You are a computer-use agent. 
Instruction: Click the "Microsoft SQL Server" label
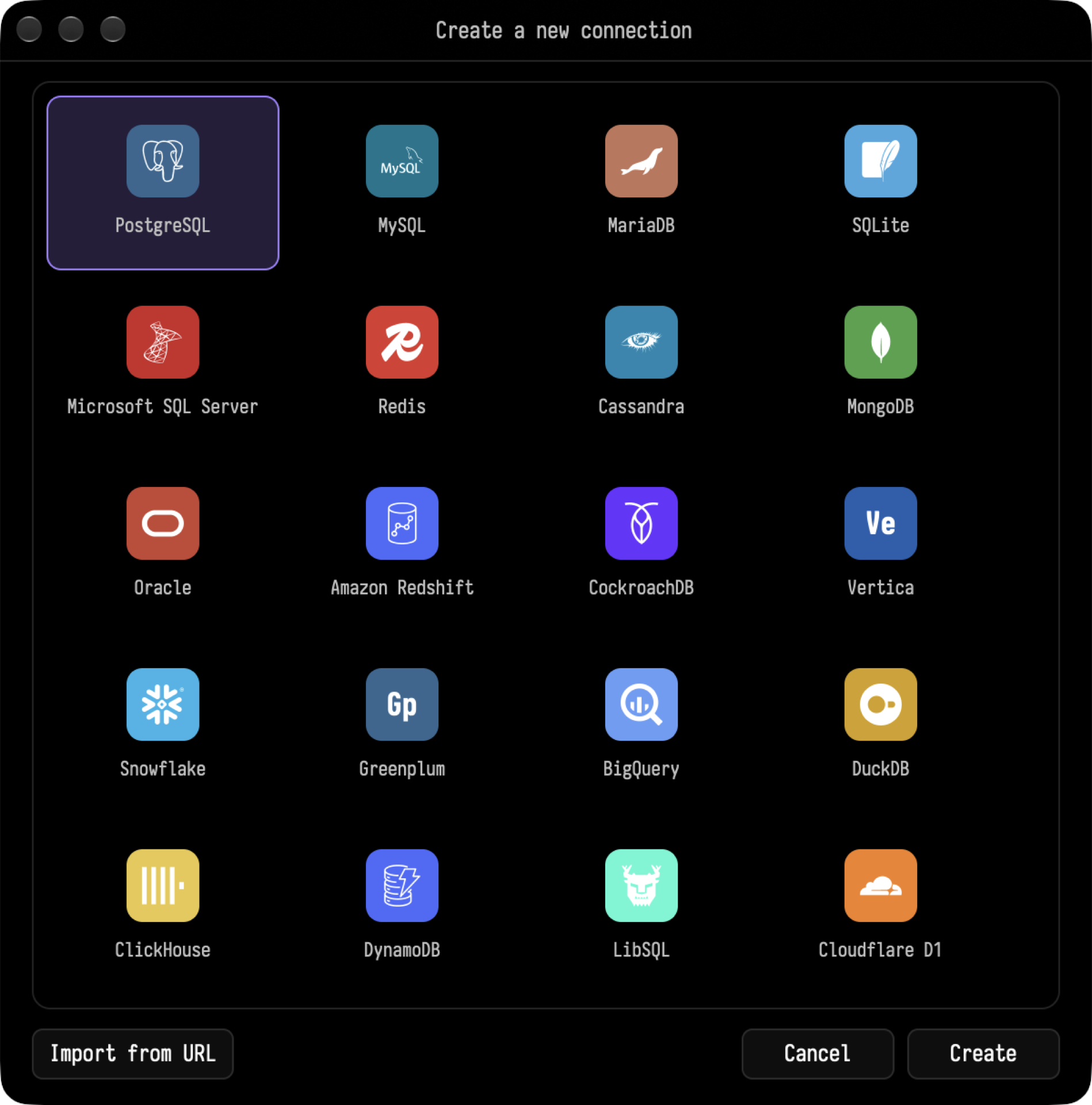click(x=163, y=407)
